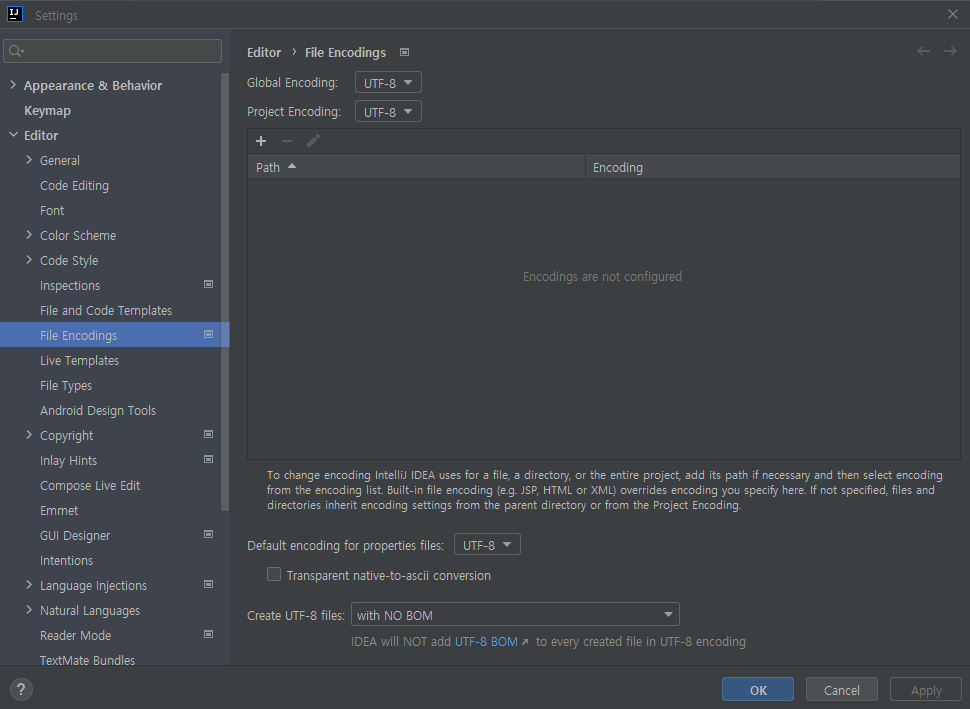Open Font settings
Viewport: 970px width, 709px height.
(x=52, y=210)
